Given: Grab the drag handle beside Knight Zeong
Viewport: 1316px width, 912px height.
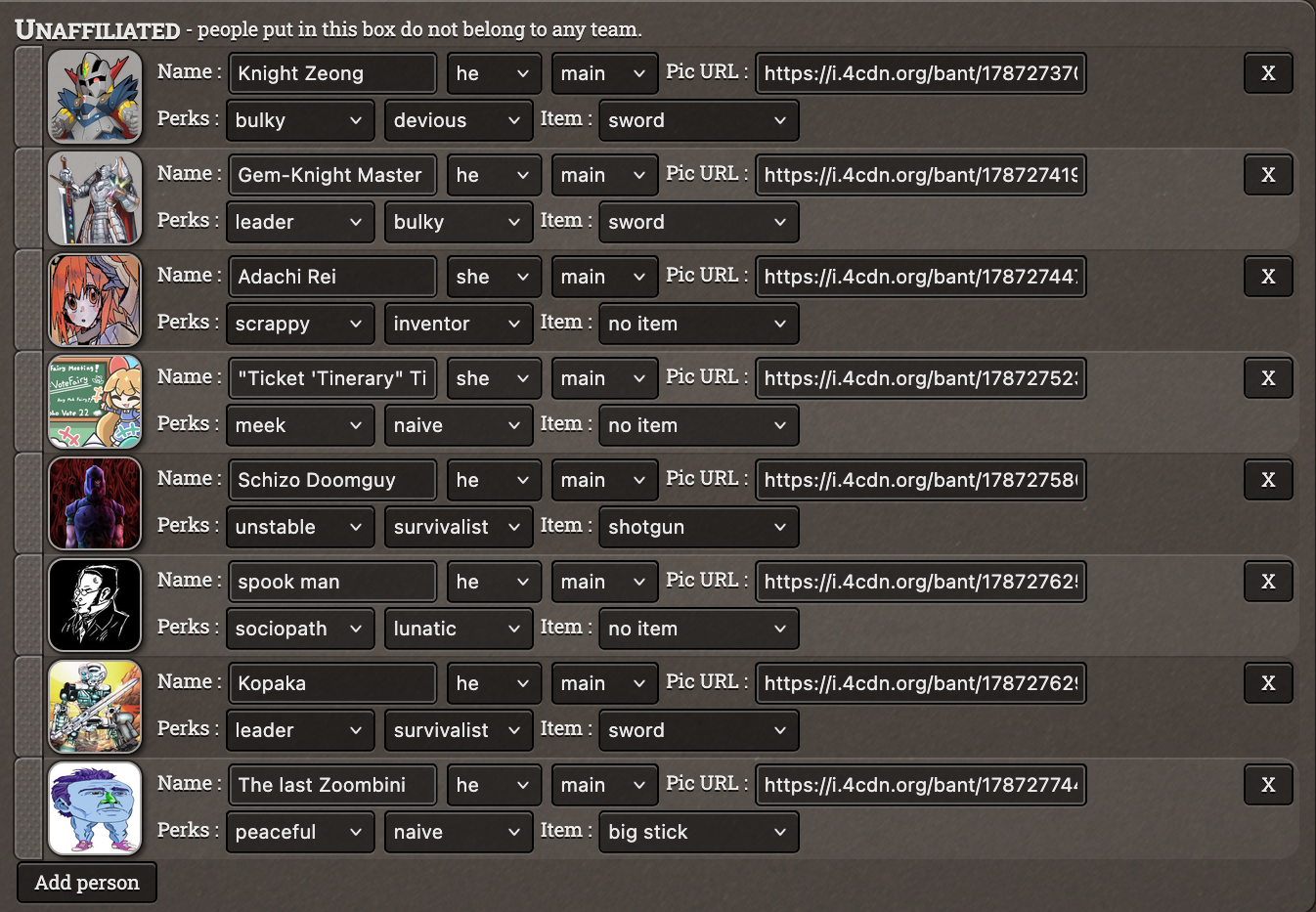Looking at the screenshot, I should pyautogui.click(x=29, y=97).
